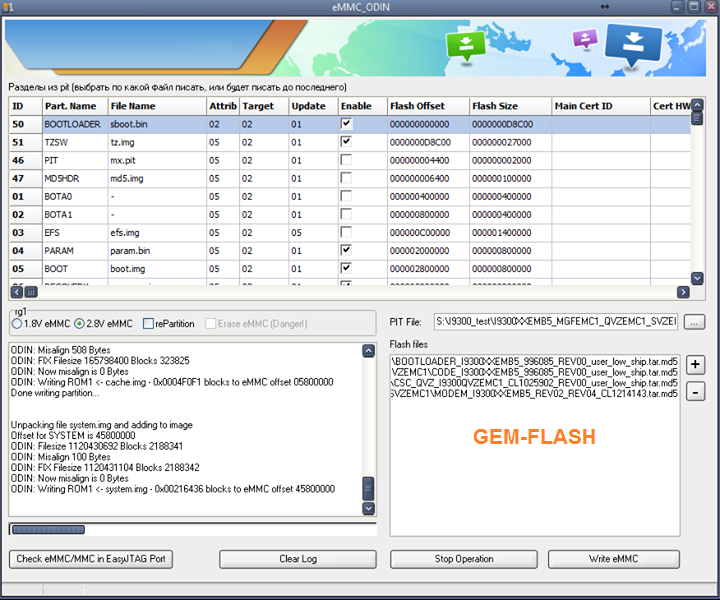Image resolution: width=720 pixels, height=600 pixels.
Task: Click row header ID 03
Action: (26, 233)
